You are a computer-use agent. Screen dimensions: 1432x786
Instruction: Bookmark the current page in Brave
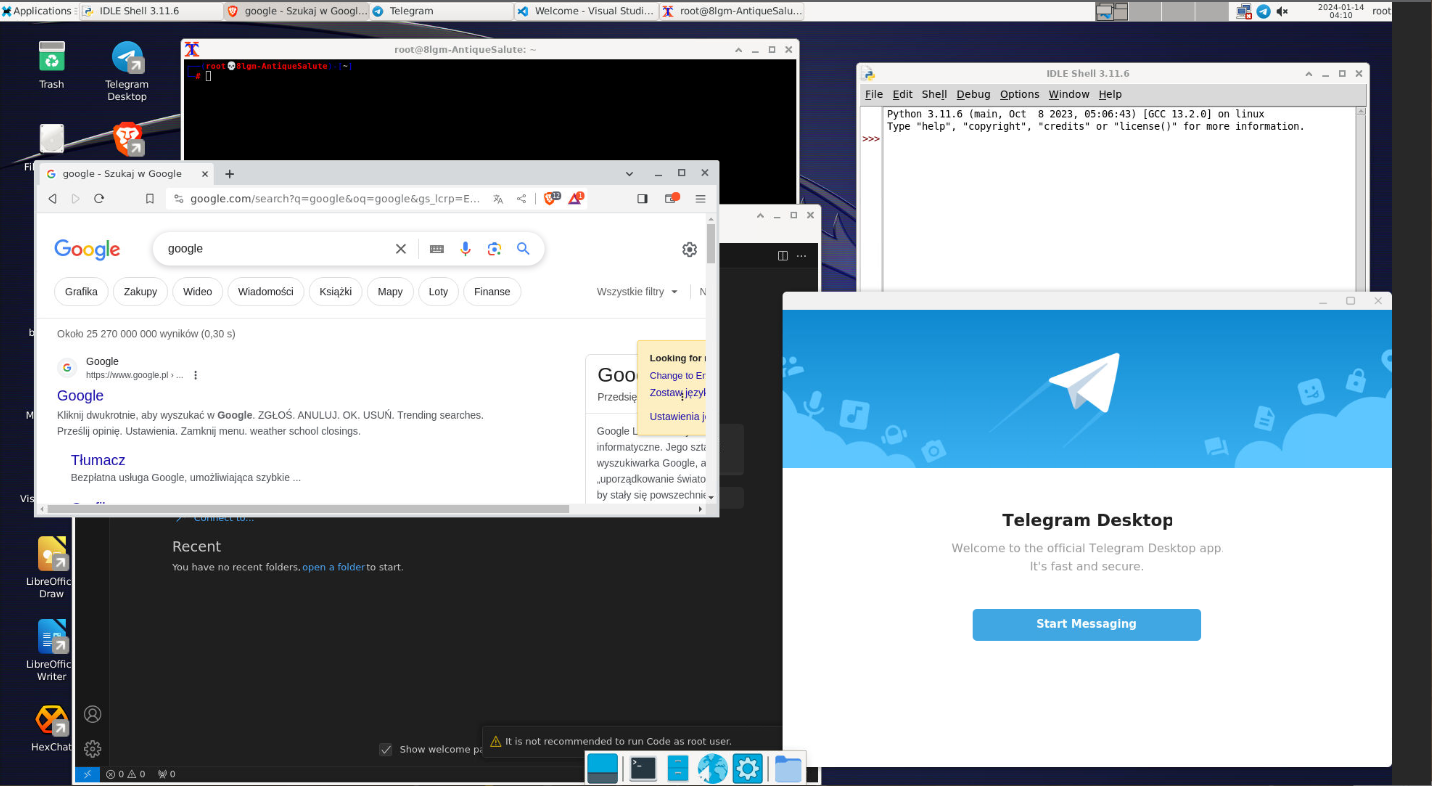150,199
